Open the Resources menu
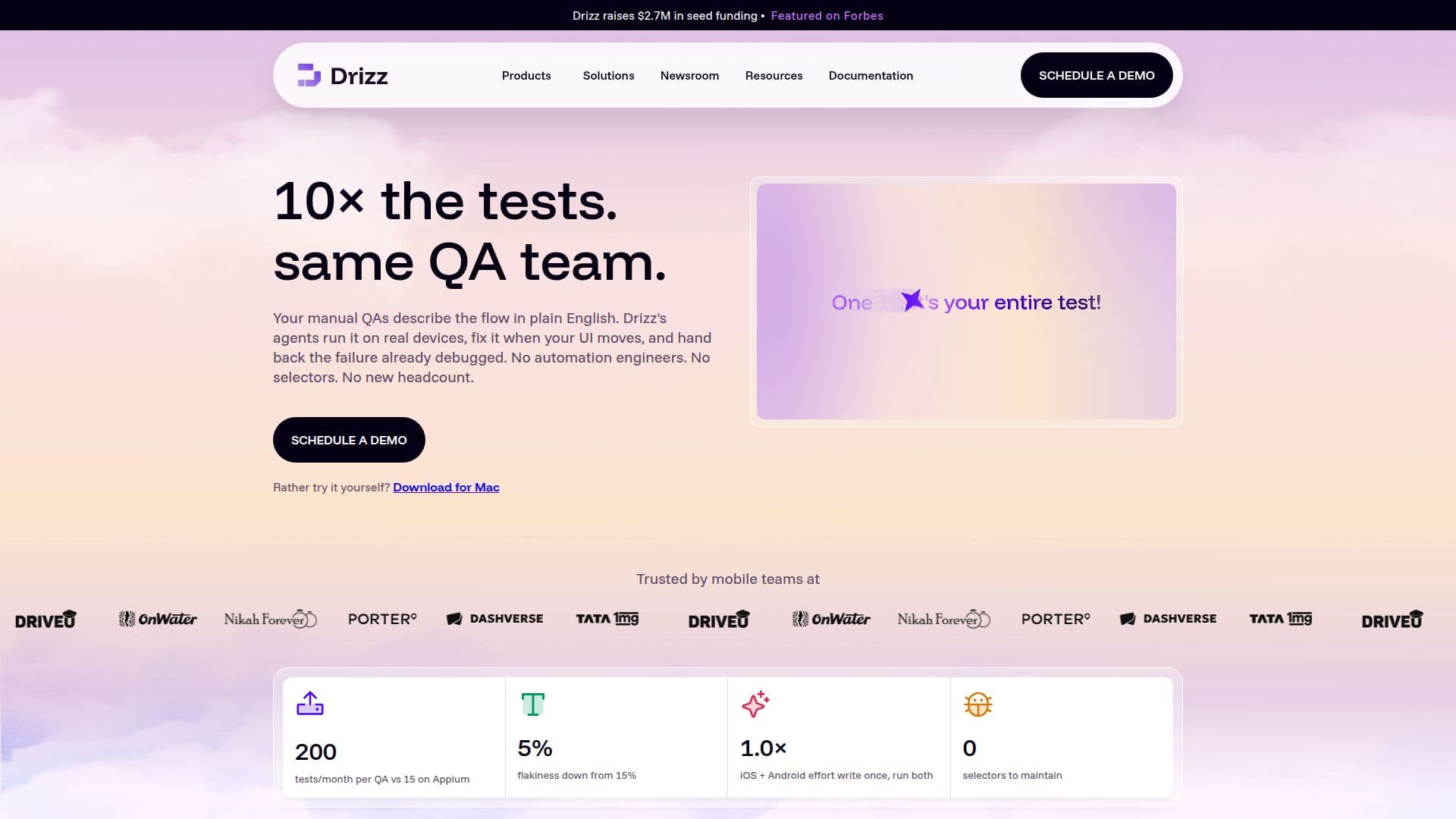Image resolution: width=1456 pixels, height=819 pixels. point(773,75)
